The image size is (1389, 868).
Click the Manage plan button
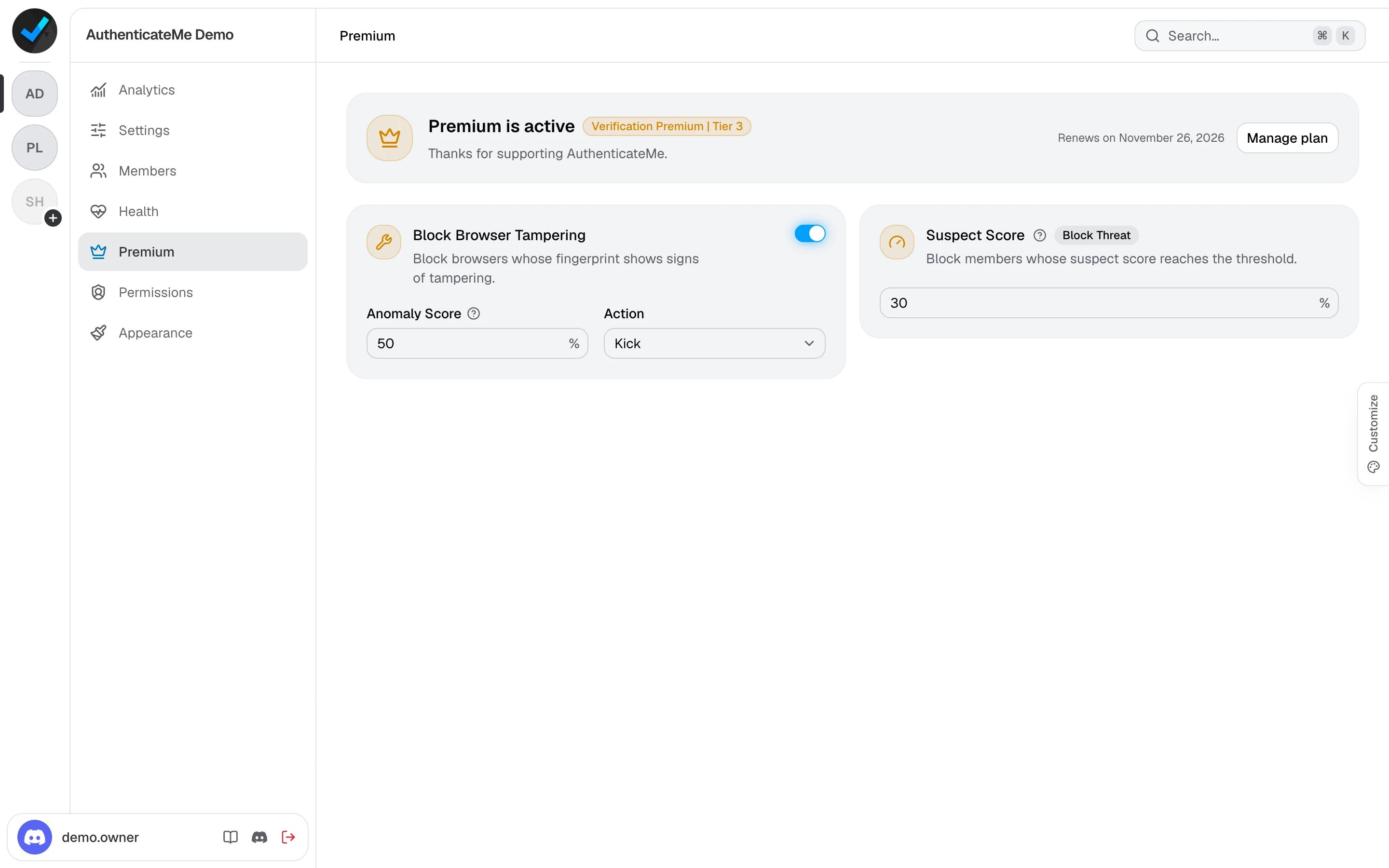pyautogui.click(x=1287, y=138)
